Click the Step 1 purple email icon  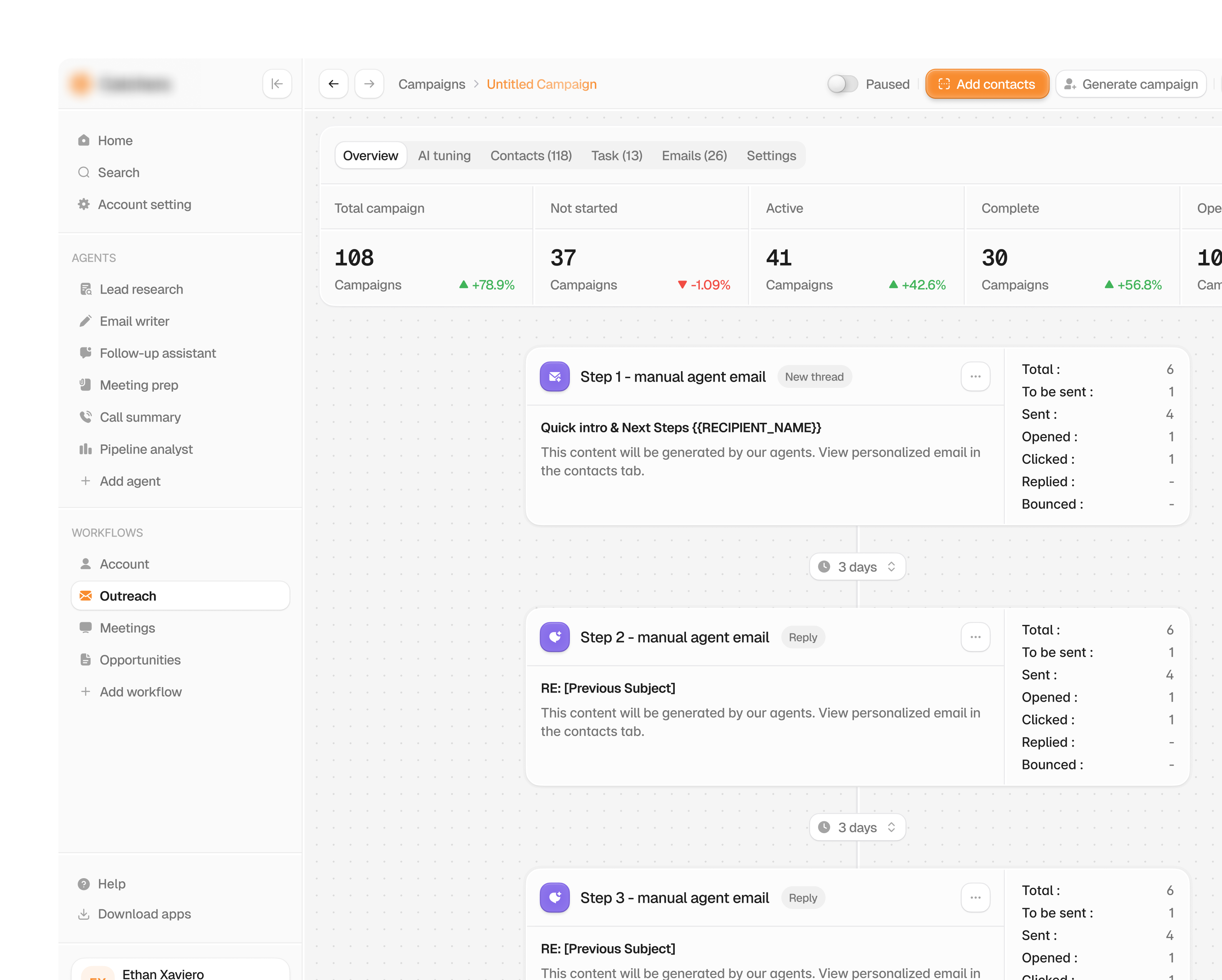point(555,377)
